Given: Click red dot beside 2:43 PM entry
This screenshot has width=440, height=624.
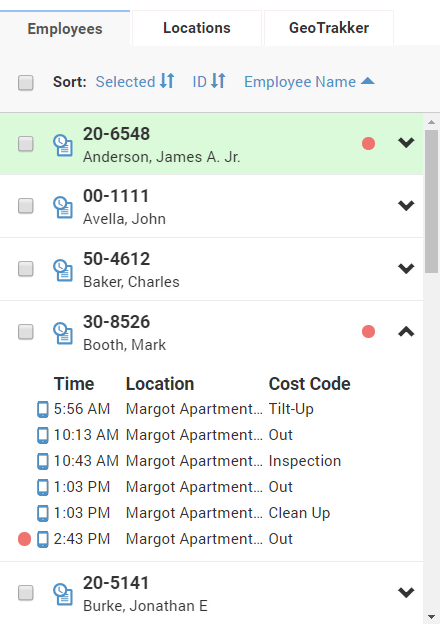Looking at the screenshot, I should point(24,539).
